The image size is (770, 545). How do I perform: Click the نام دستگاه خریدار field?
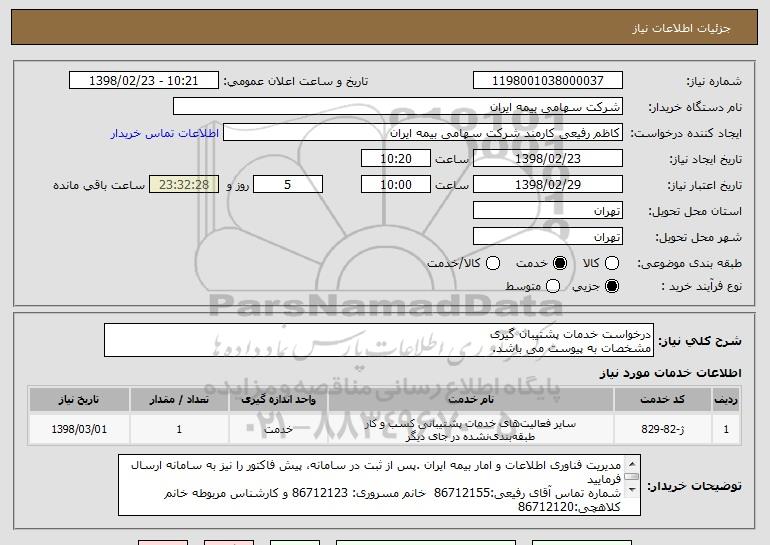point(398,107)
